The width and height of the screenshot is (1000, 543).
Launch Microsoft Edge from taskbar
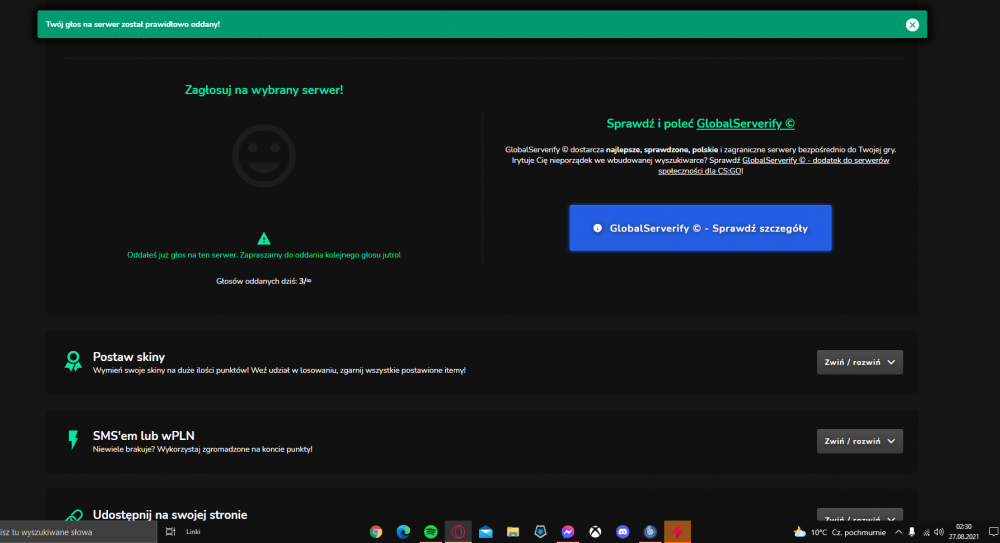click(403, 532)
